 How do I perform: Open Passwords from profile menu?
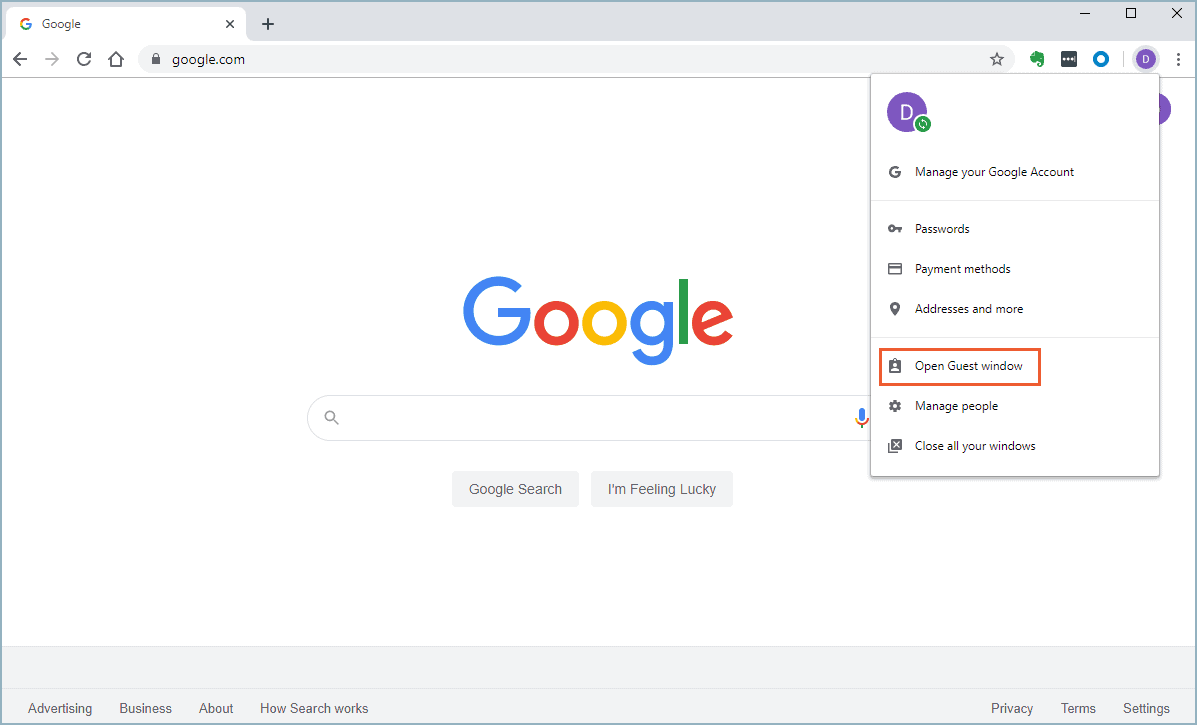1015,229
